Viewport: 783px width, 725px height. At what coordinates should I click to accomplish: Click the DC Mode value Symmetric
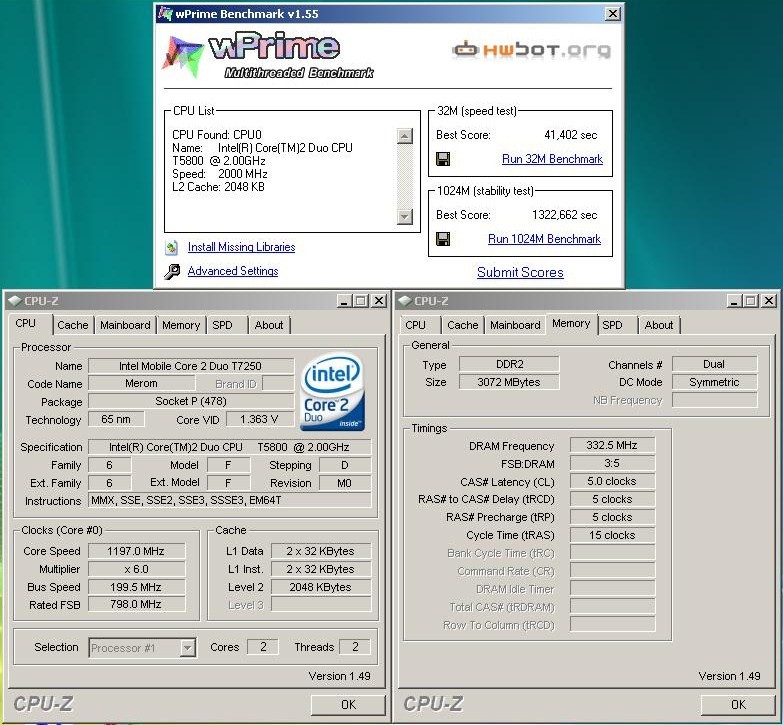point(714,382)
